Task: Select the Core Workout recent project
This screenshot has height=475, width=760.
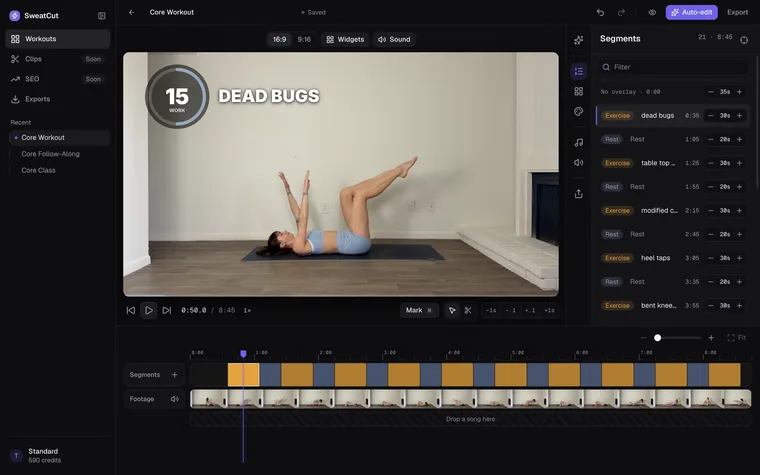Action: click(x=60, y=138)
